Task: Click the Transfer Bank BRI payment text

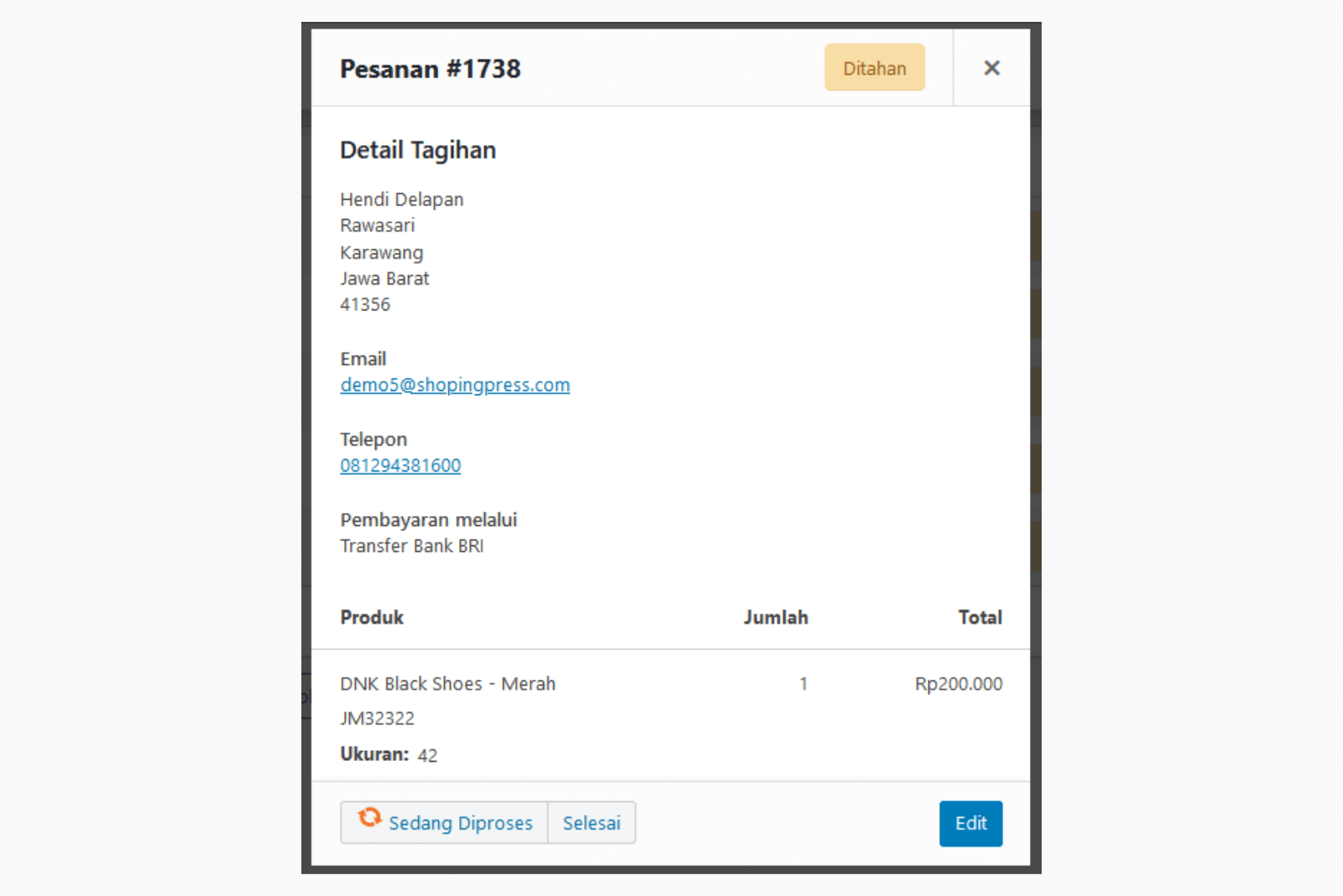Action: (x=411, y=546)
